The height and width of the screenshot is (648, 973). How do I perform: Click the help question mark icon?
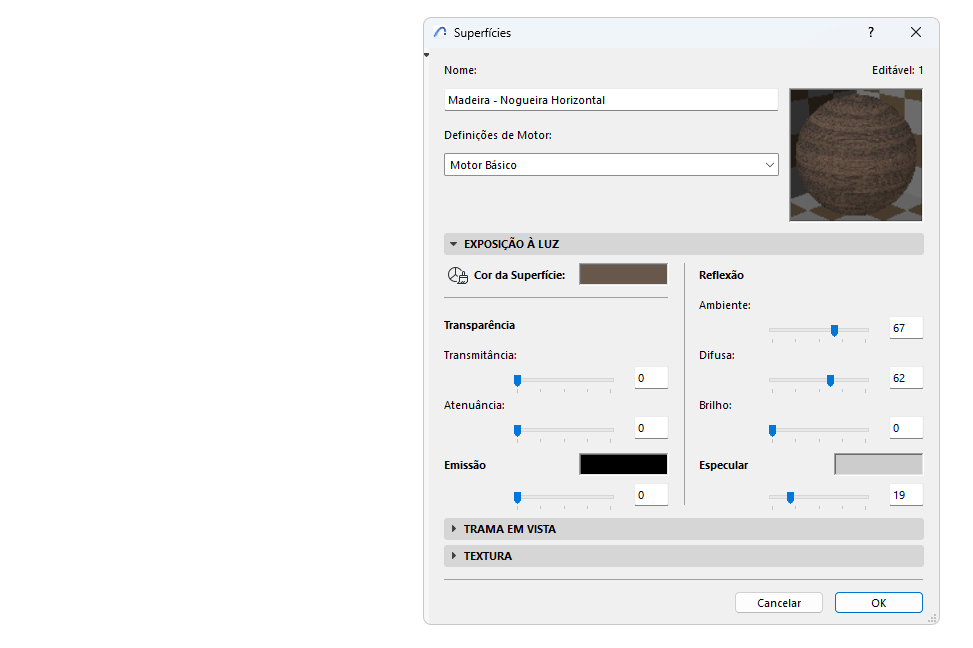pyautogui.click(x=870, y=32)
